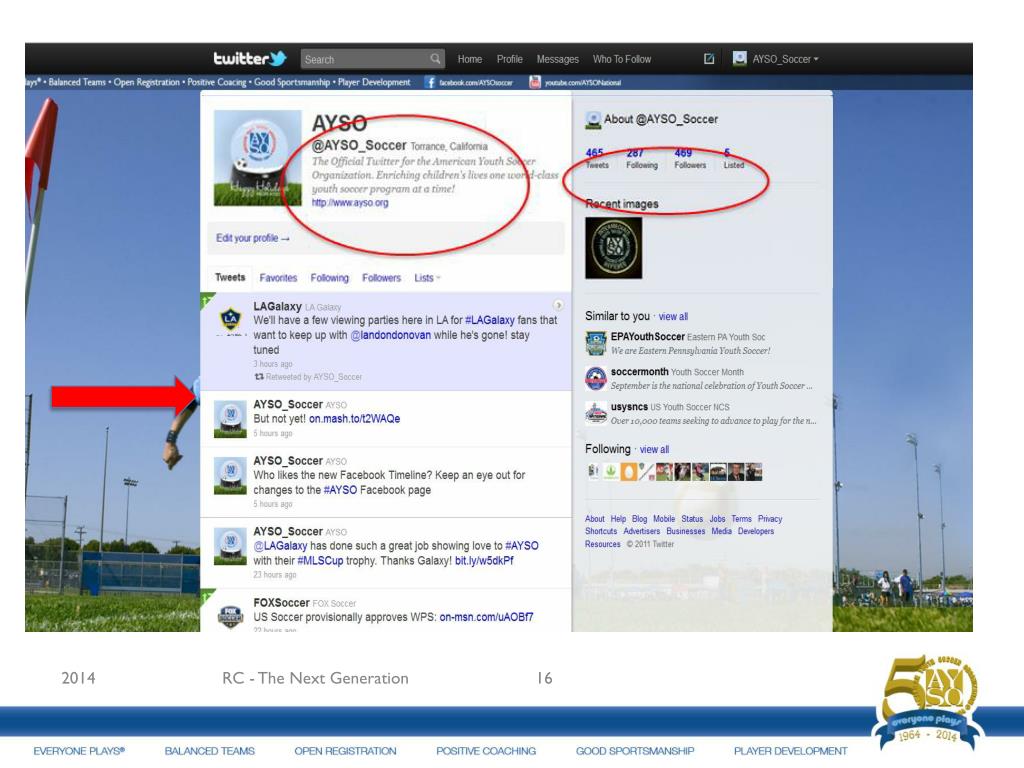This screenshot has width=1024, height=768.
Task: Click the Listed count stat
Action: coord(733,158)
